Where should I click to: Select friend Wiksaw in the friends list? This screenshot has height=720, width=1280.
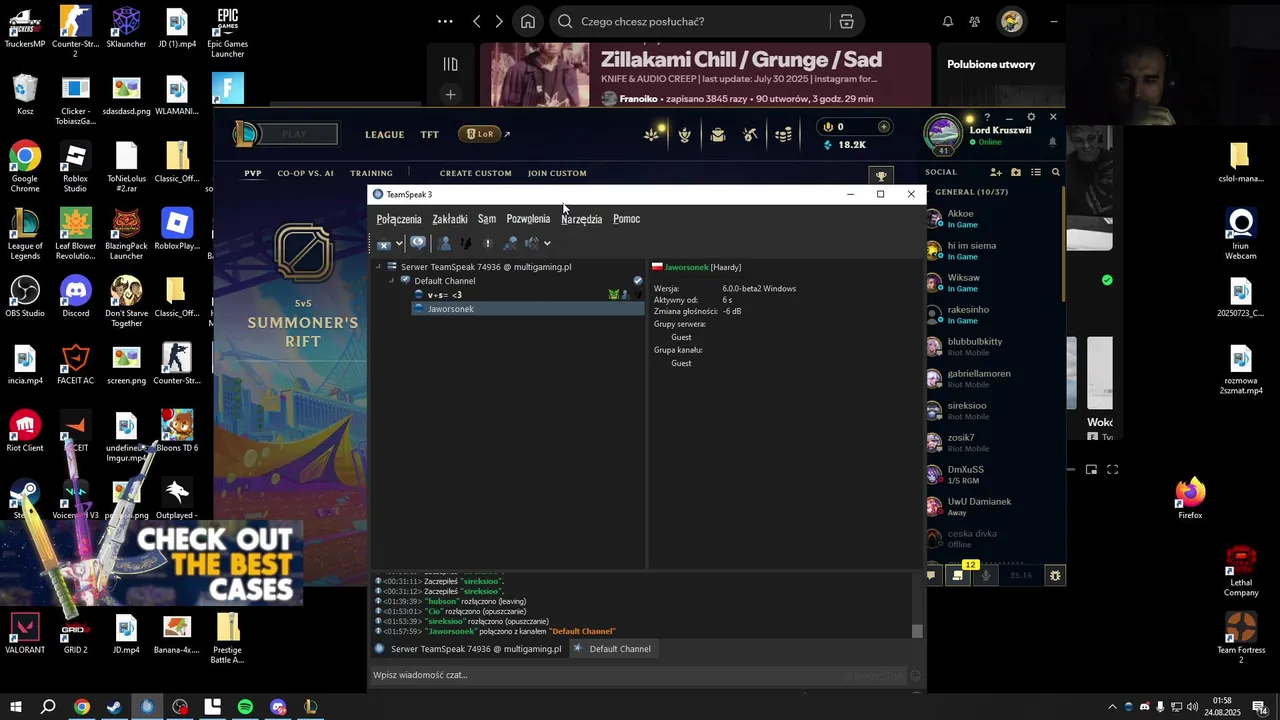pyautogui.click(x=994, y=283)
